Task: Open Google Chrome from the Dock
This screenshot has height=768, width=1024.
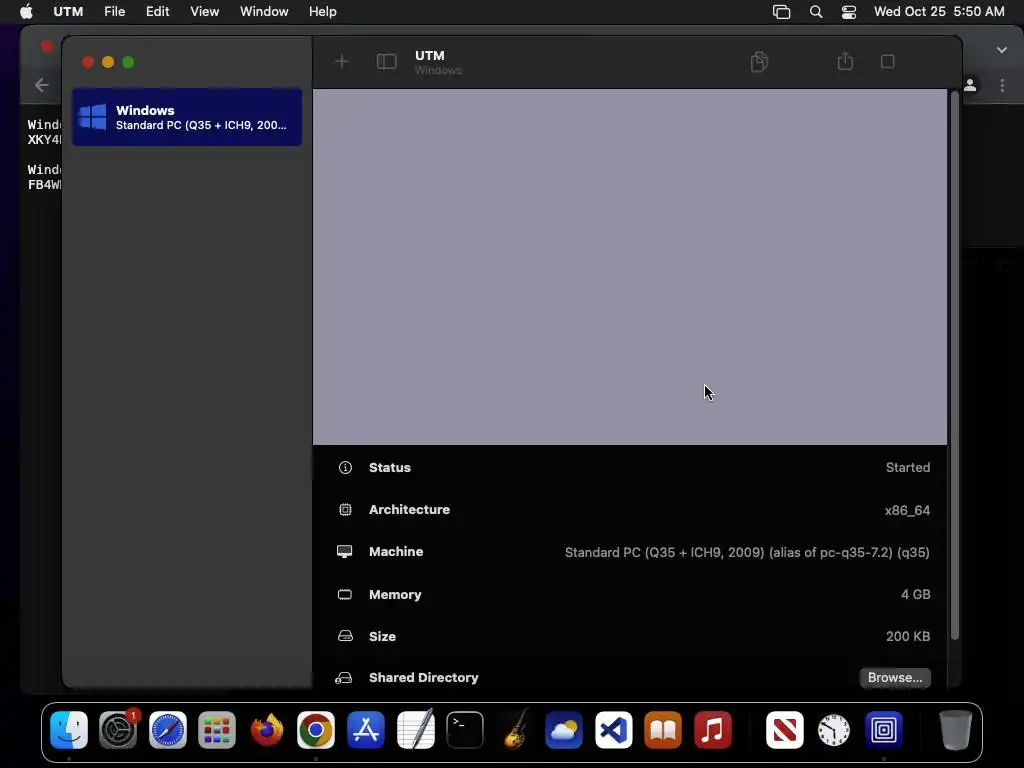Action: pyautogui.click(x=316, y=730)
